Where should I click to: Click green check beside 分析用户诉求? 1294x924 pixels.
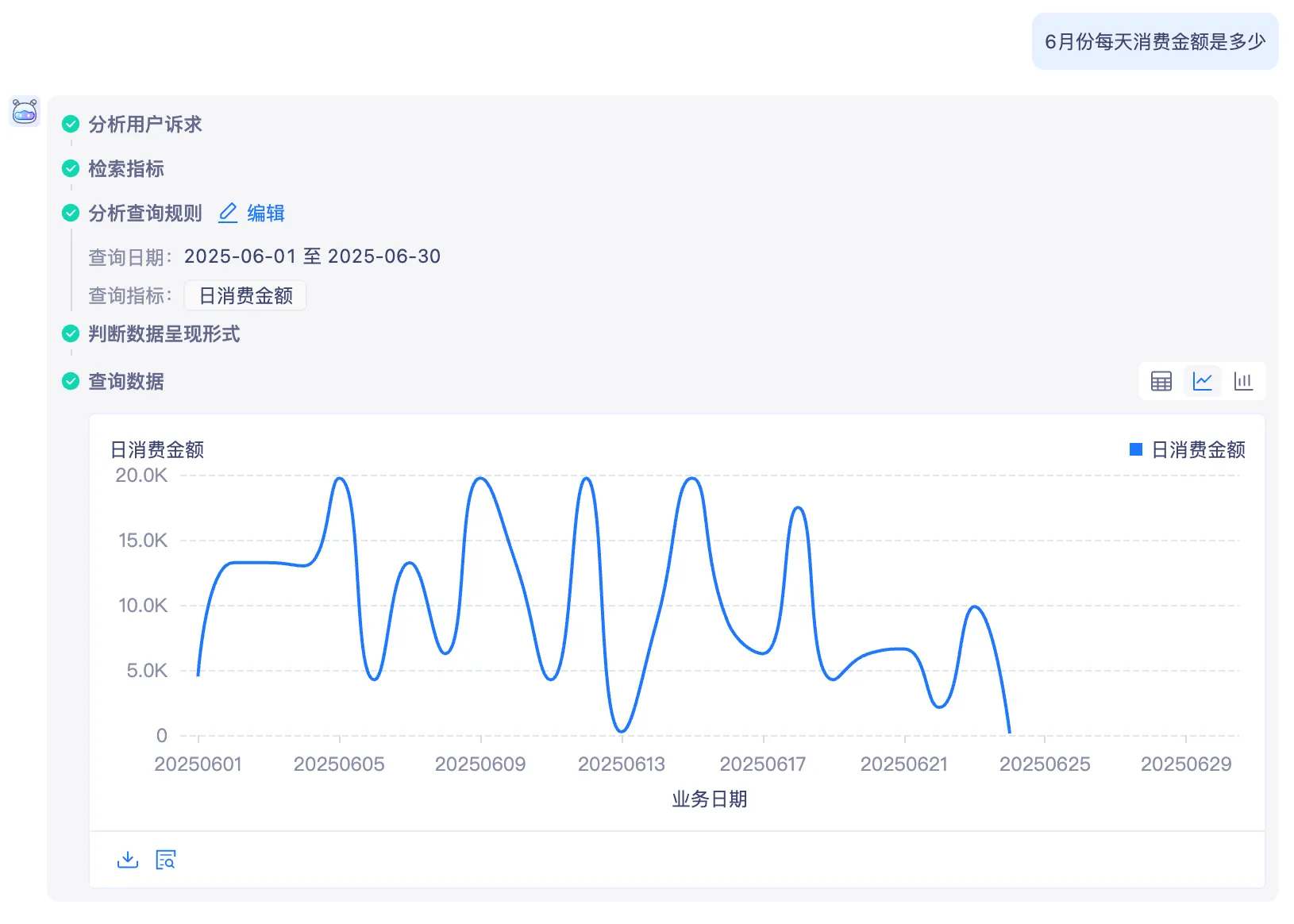pos(71,124)
